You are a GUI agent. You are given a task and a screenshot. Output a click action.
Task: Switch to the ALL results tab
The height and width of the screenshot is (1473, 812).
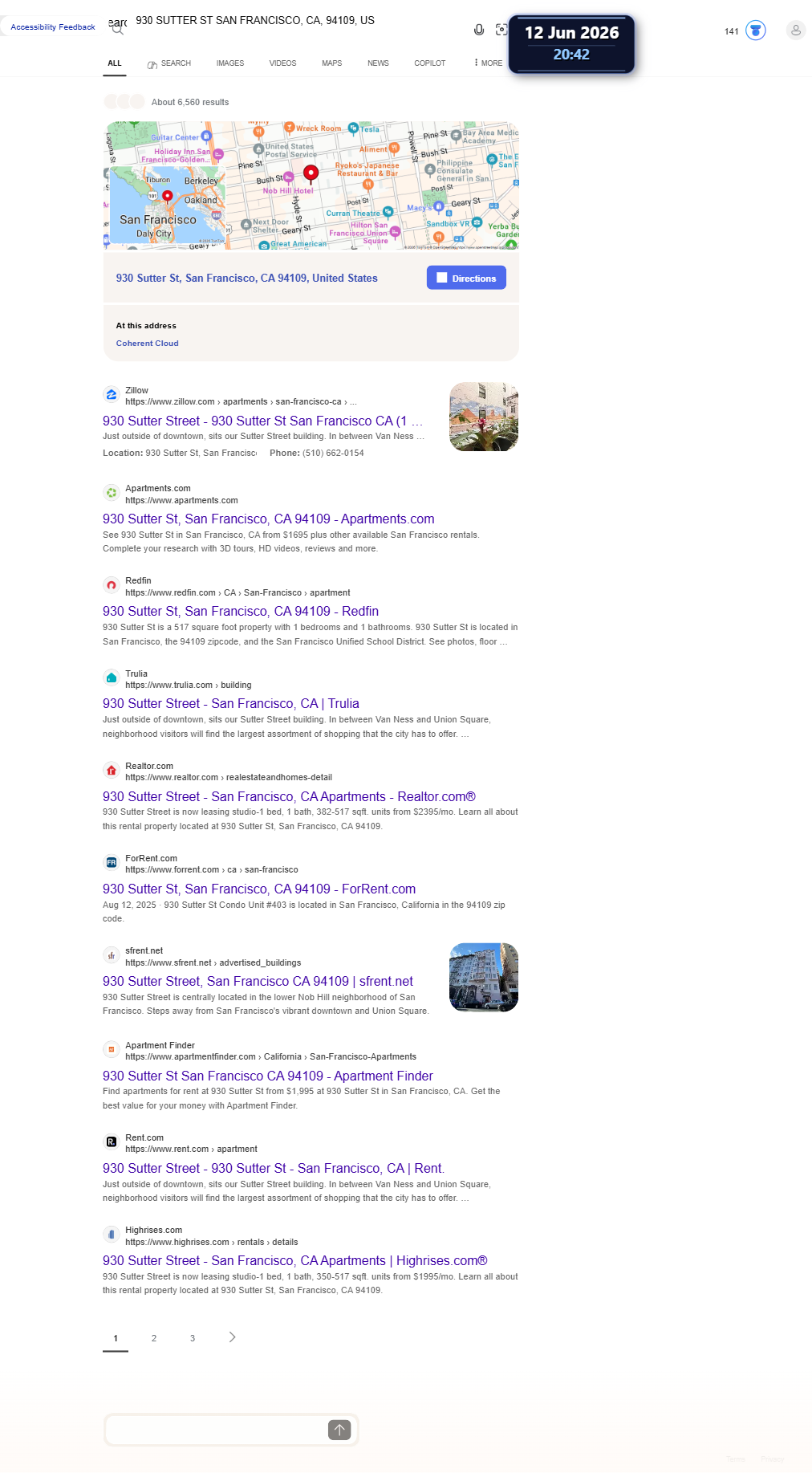point(115,63)
